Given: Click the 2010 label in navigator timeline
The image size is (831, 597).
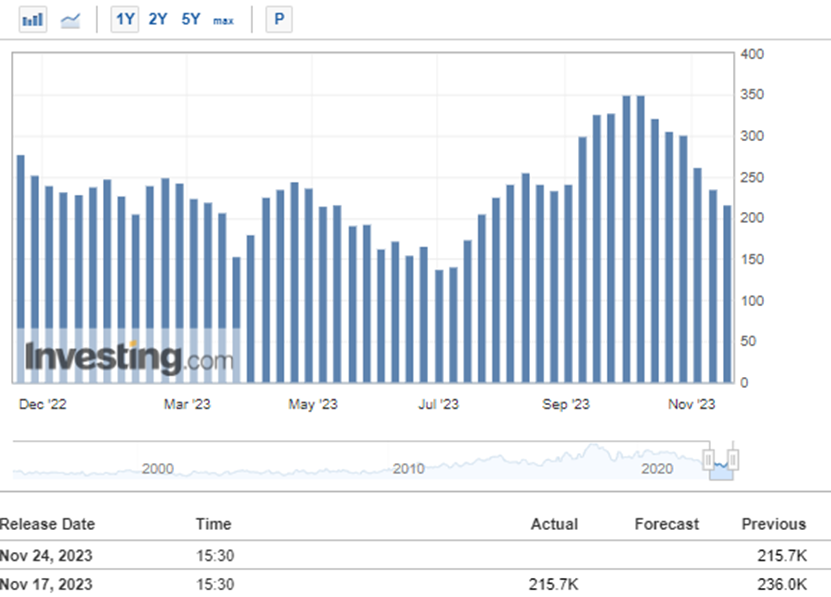Looking at the screenshot, I should (x=409, y=469).
